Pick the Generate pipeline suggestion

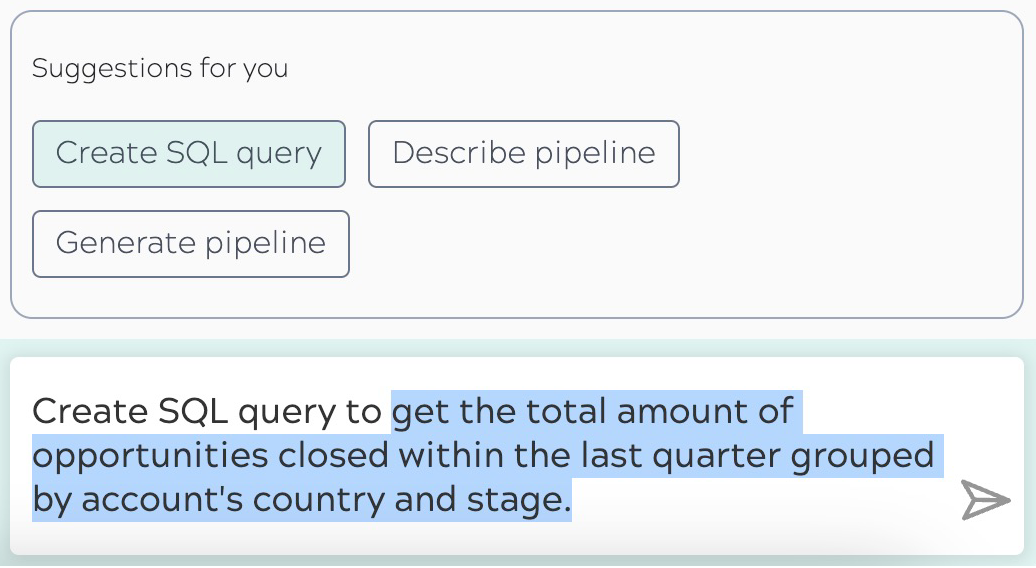(191, 244)
